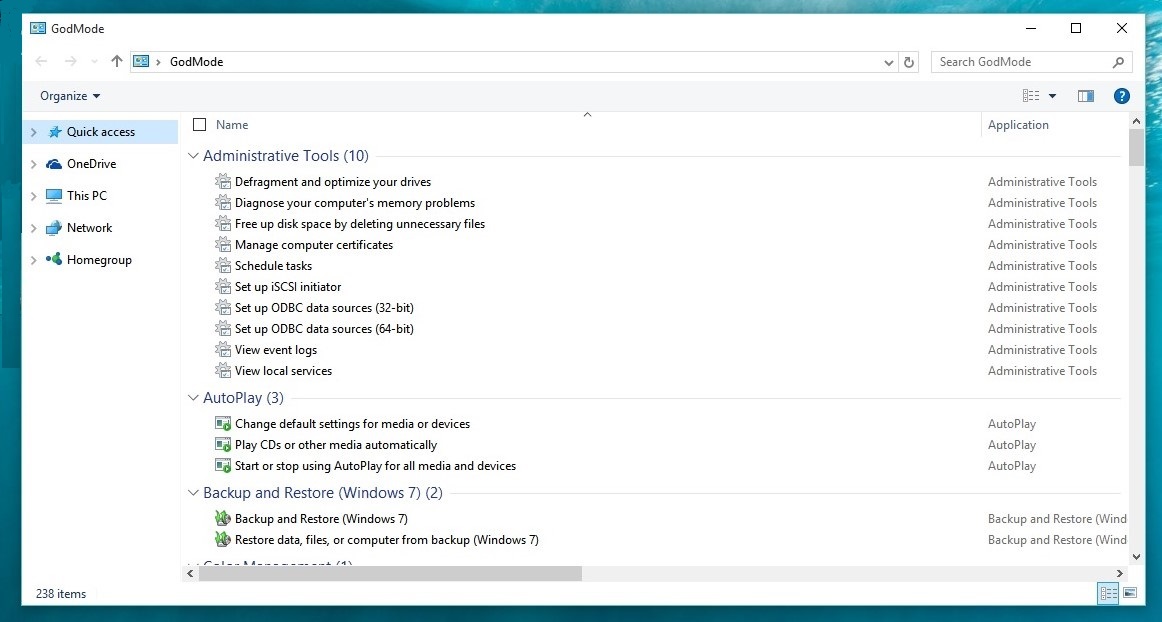Switch to large icons view in status bar

[1130, 593]
